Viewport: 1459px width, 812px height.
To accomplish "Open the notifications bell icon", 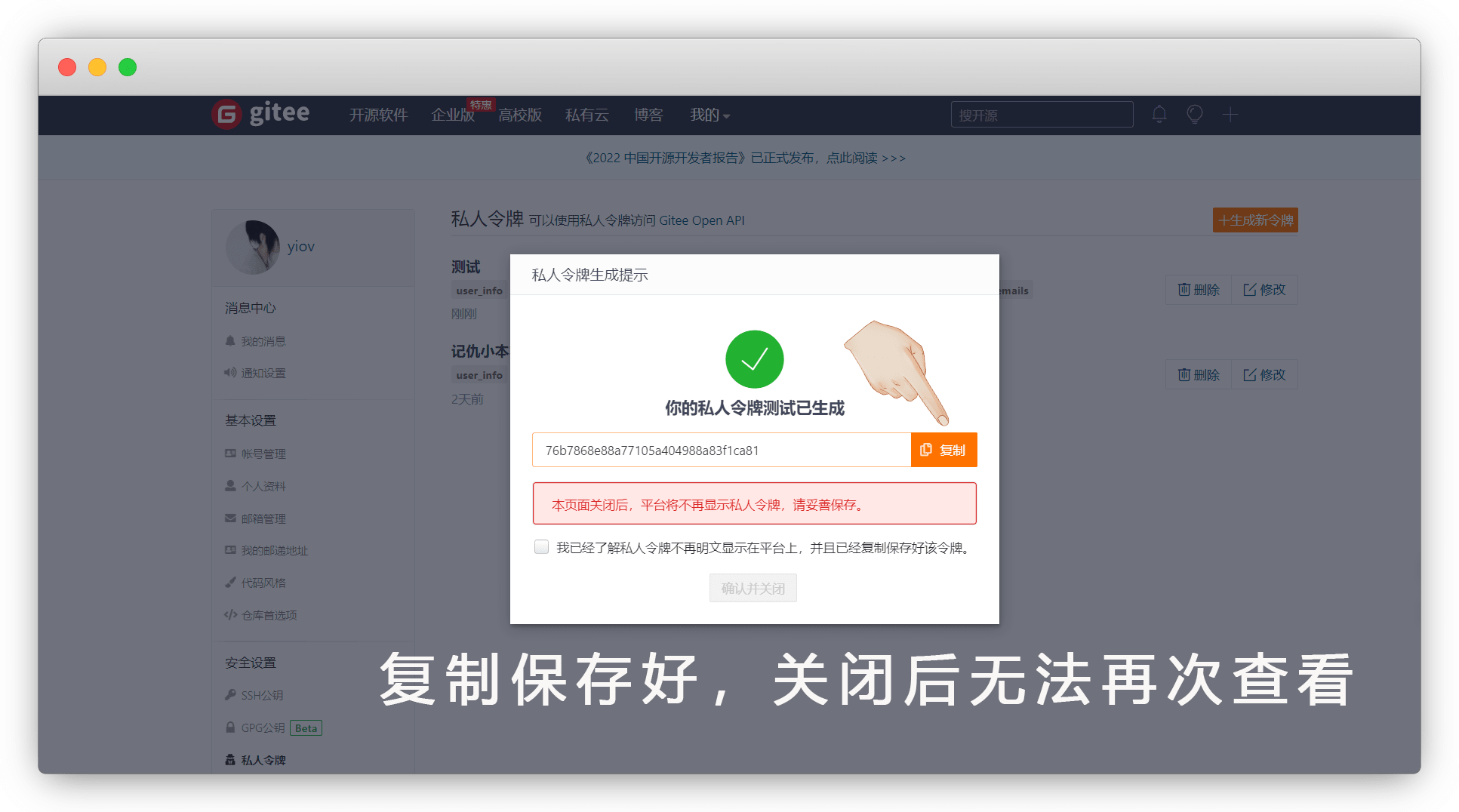I will click(x=1159, y=115).
